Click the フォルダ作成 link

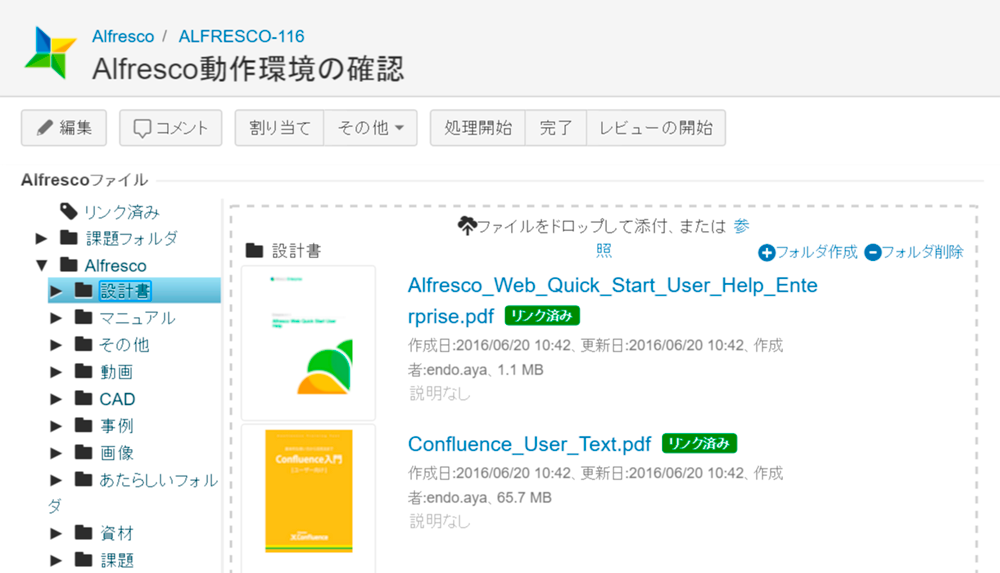click(816, 252)
